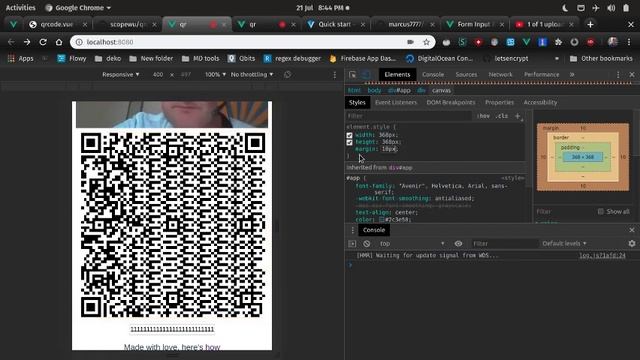The width and height of the screenshot is (640, 360).
Task: Click the canvas breadcrumb element
Action: point(441,91)
